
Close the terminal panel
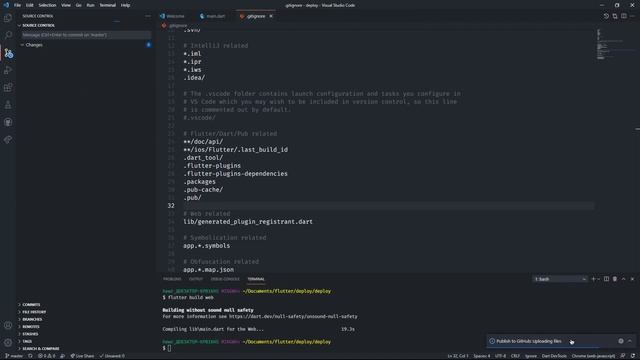(x=632, y=279)
